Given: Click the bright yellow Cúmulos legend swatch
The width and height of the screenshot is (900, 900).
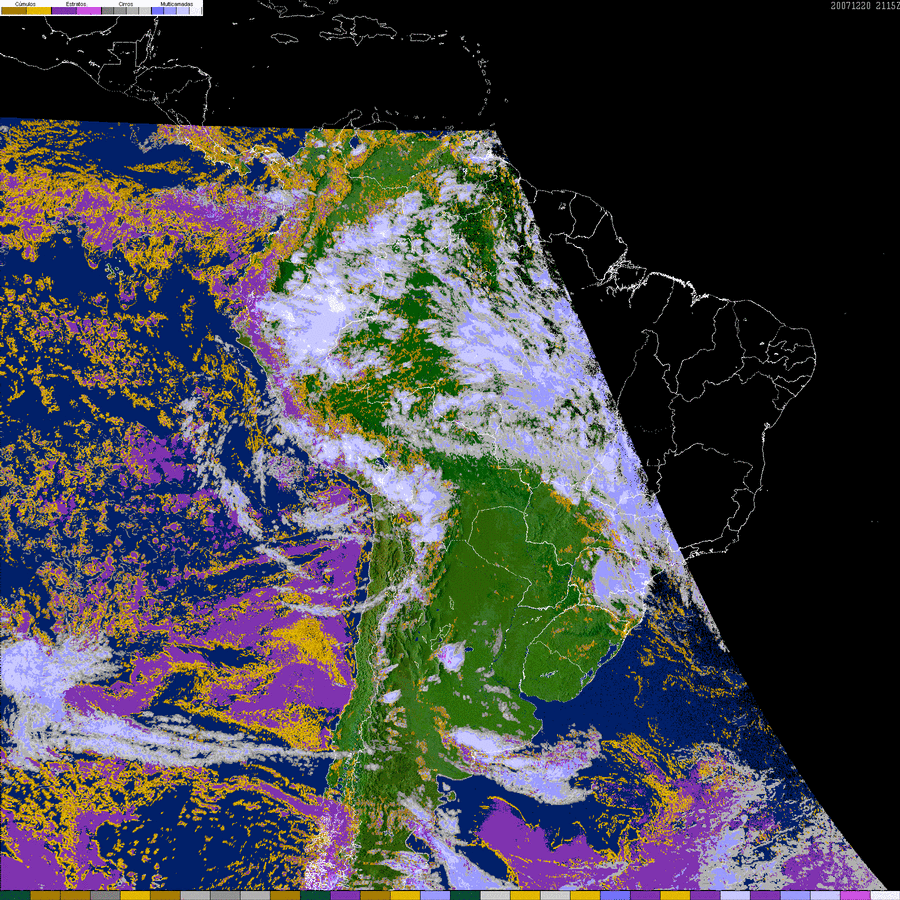Looking at the screenshot, I should (39, 10).
